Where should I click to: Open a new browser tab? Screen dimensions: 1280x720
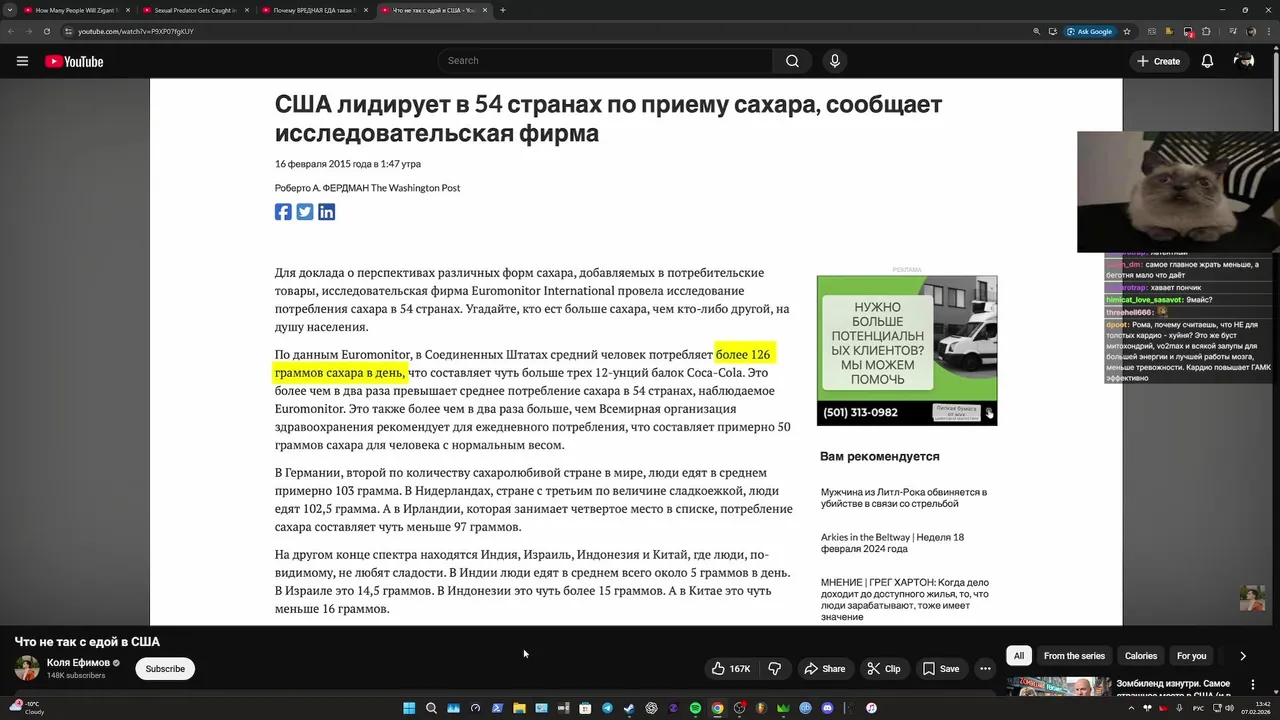(x=503, y=10)
